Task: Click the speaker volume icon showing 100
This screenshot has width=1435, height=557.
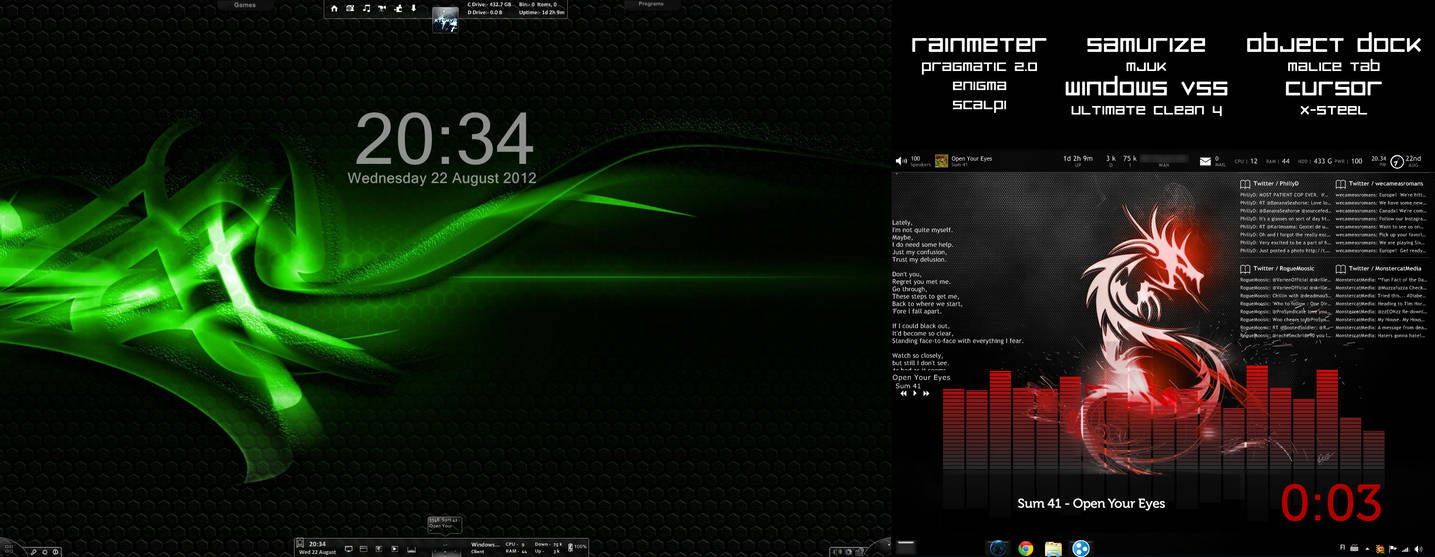Action: [x=901, y=160]
